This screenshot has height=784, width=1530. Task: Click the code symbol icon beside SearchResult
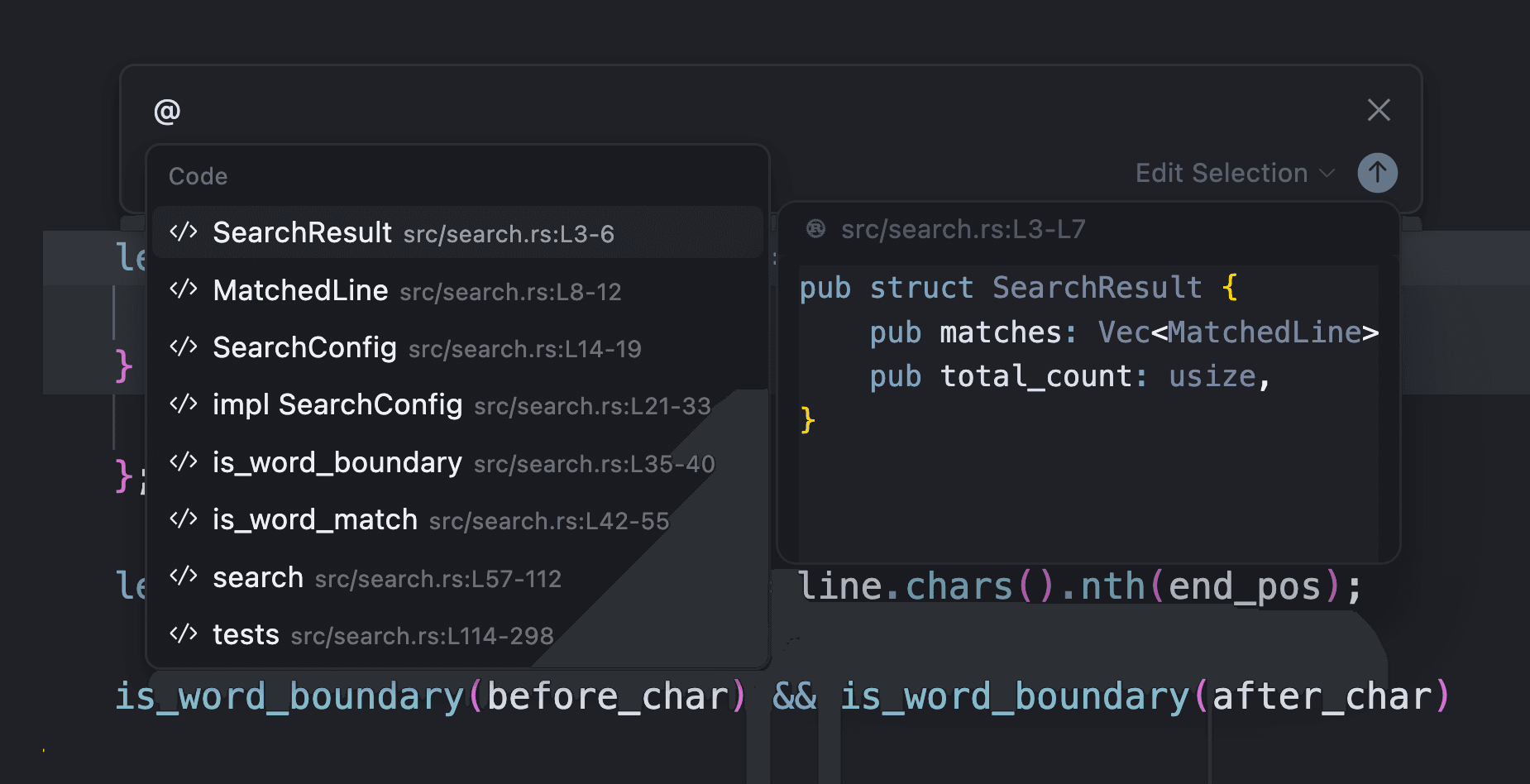(x=184, y=232)
